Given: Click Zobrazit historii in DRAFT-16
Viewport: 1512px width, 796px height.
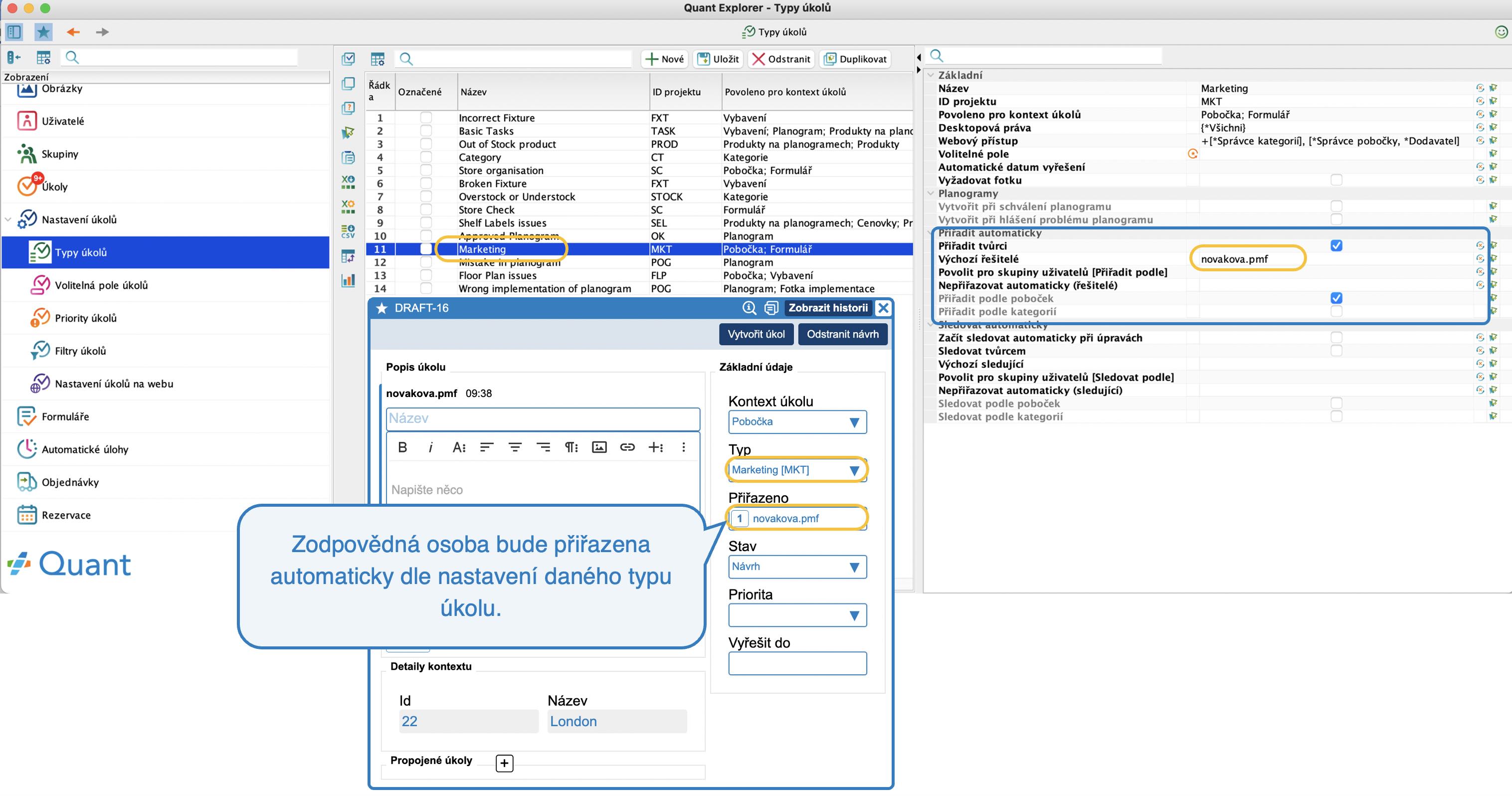Looking at the screenshot, I should (828, 308).
